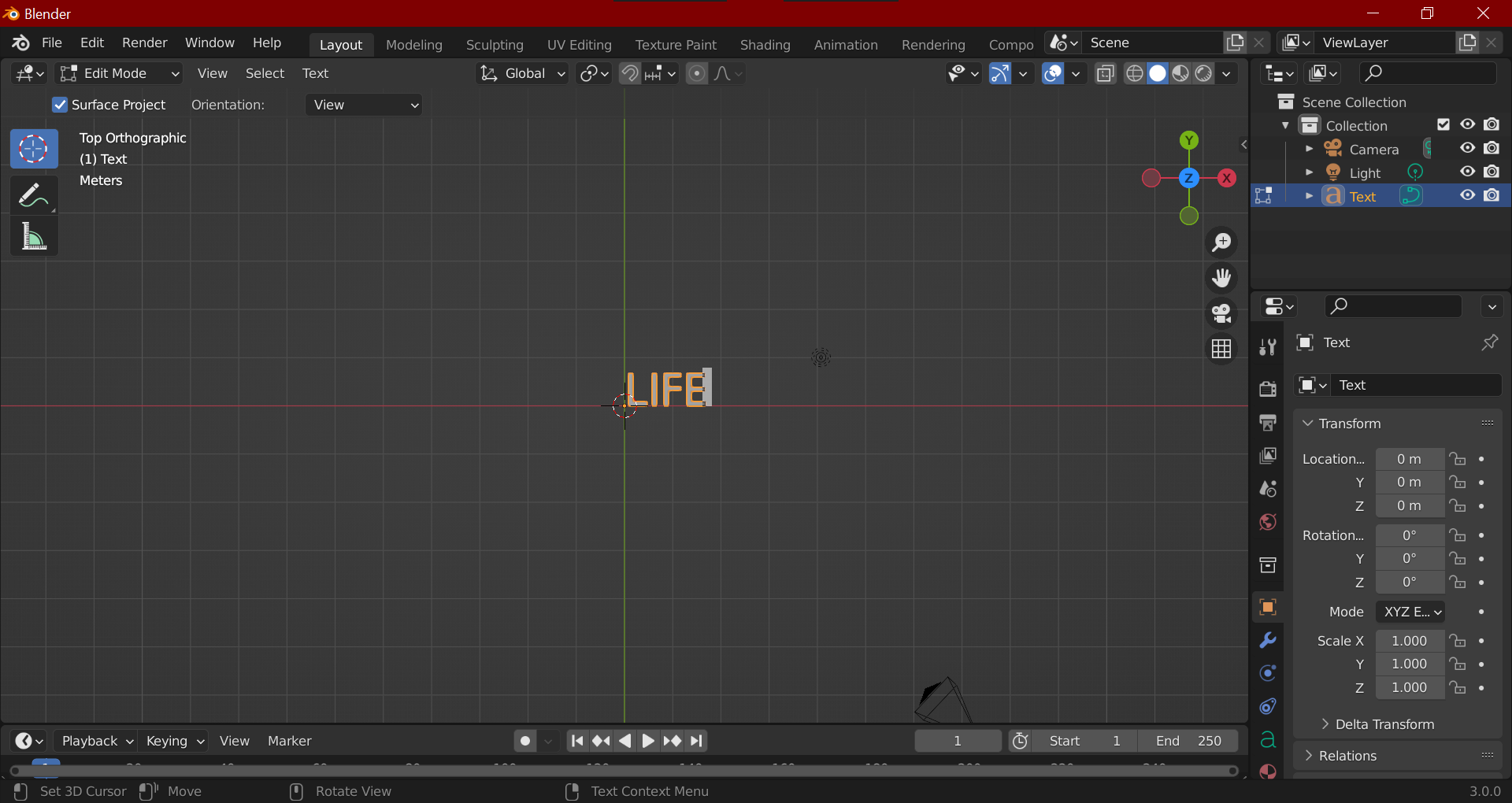Jump to the start frame
The image size is (1512, 803).
coord(577,741)
